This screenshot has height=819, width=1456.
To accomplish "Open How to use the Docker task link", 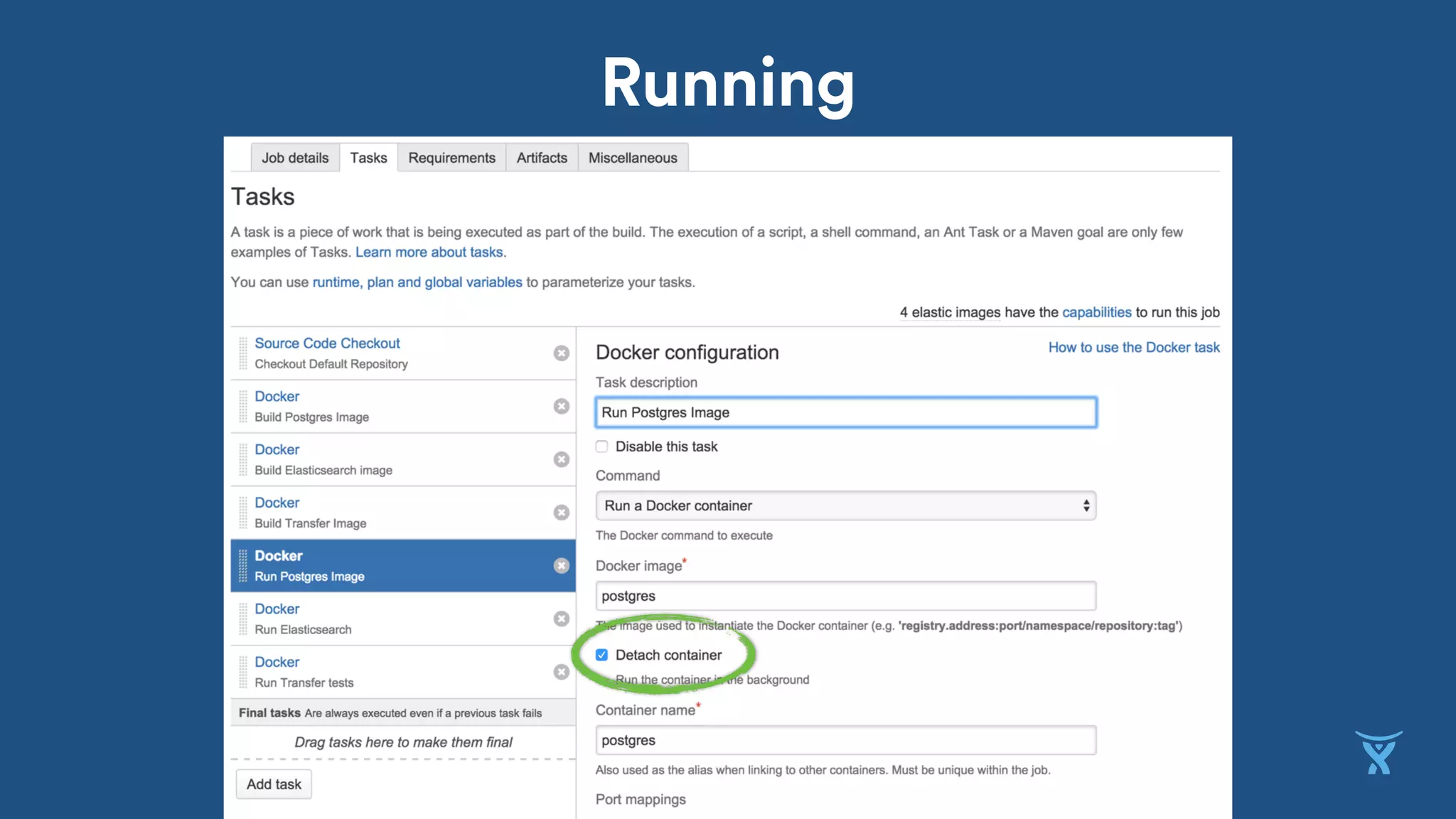I will click(x=1134, y=347).
